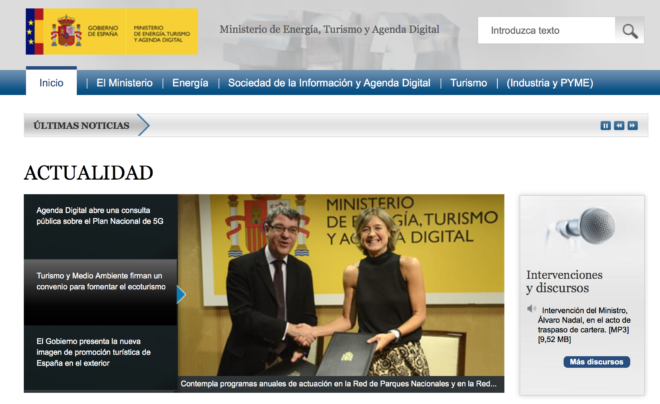Click the search magnifying glass icon
Image resolution: width=660 pixels, height=404 pixels.
[629, 31]
